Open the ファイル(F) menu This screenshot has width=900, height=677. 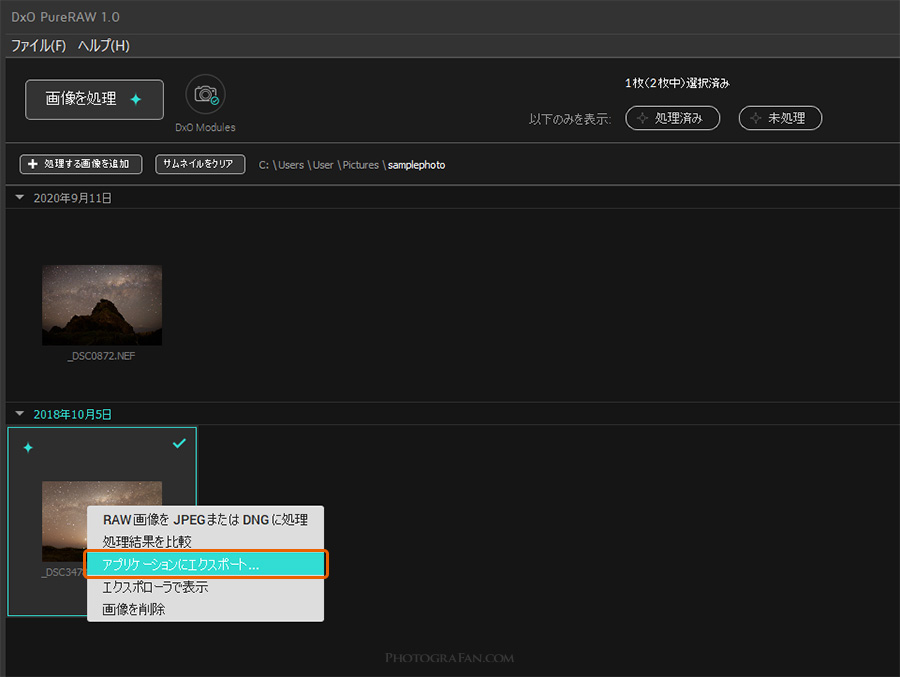[38, 46]
